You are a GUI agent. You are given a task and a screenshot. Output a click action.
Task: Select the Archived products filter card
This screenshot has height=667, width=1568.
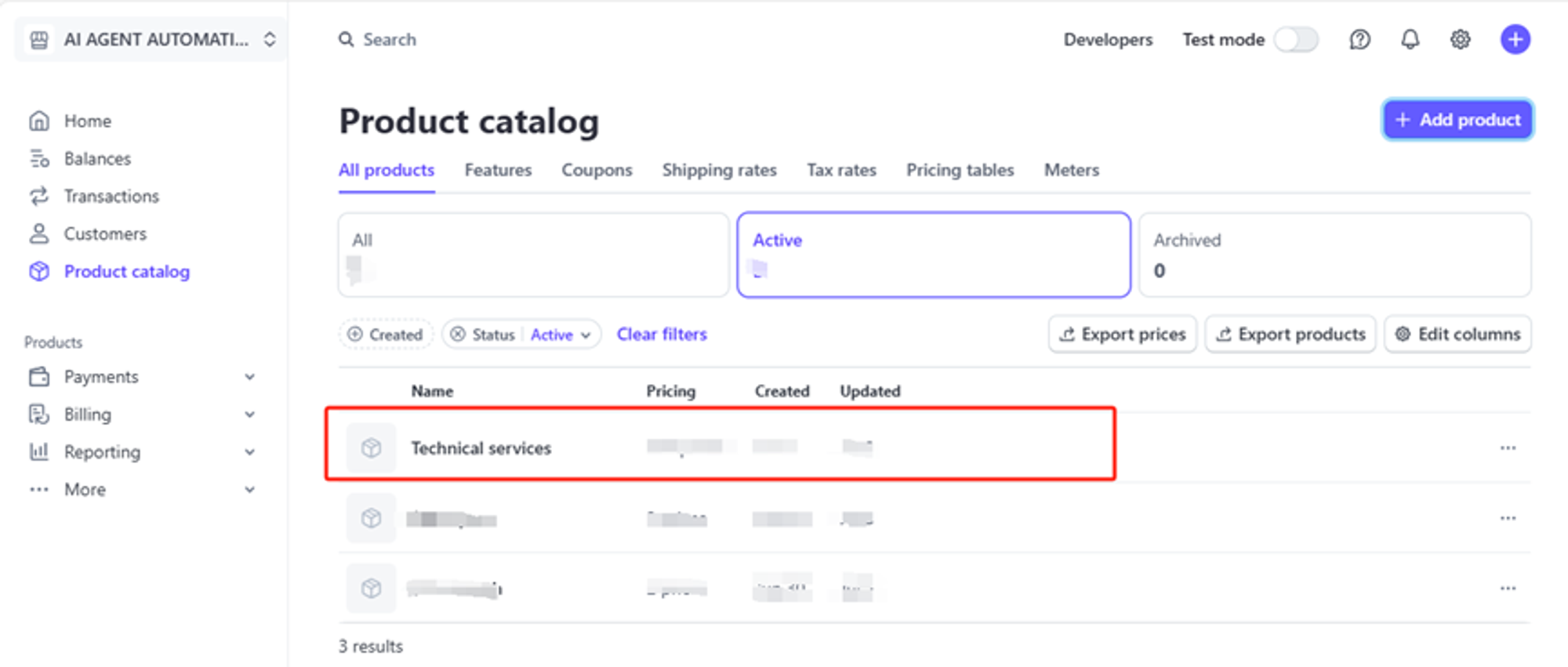tap(1334, 255)
